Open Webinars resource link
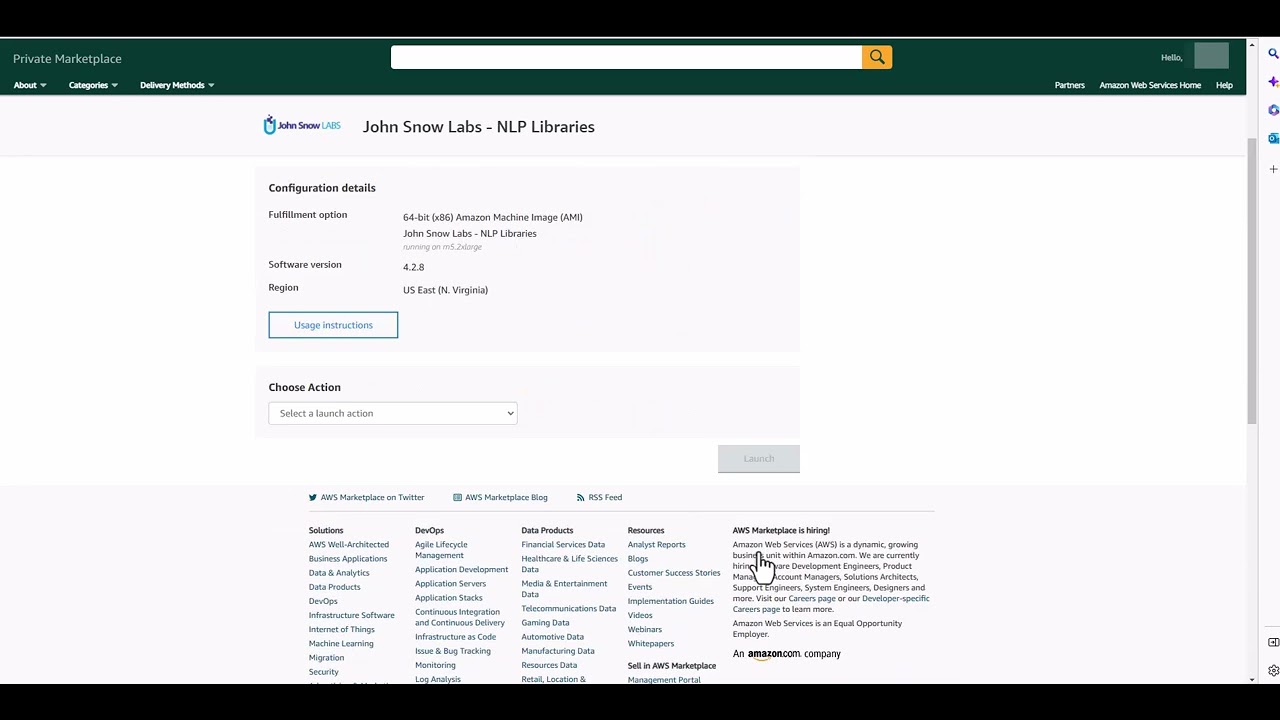 [x=645, y=630]
